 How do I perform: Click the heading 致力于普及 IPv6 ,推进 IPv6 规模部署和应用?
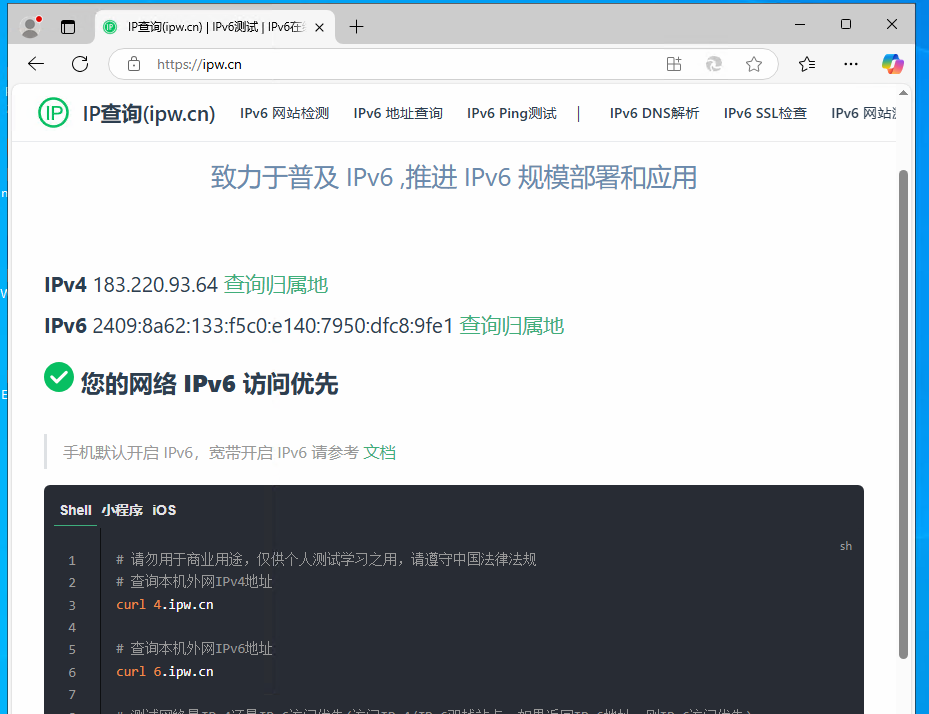(x=454, y=177)
